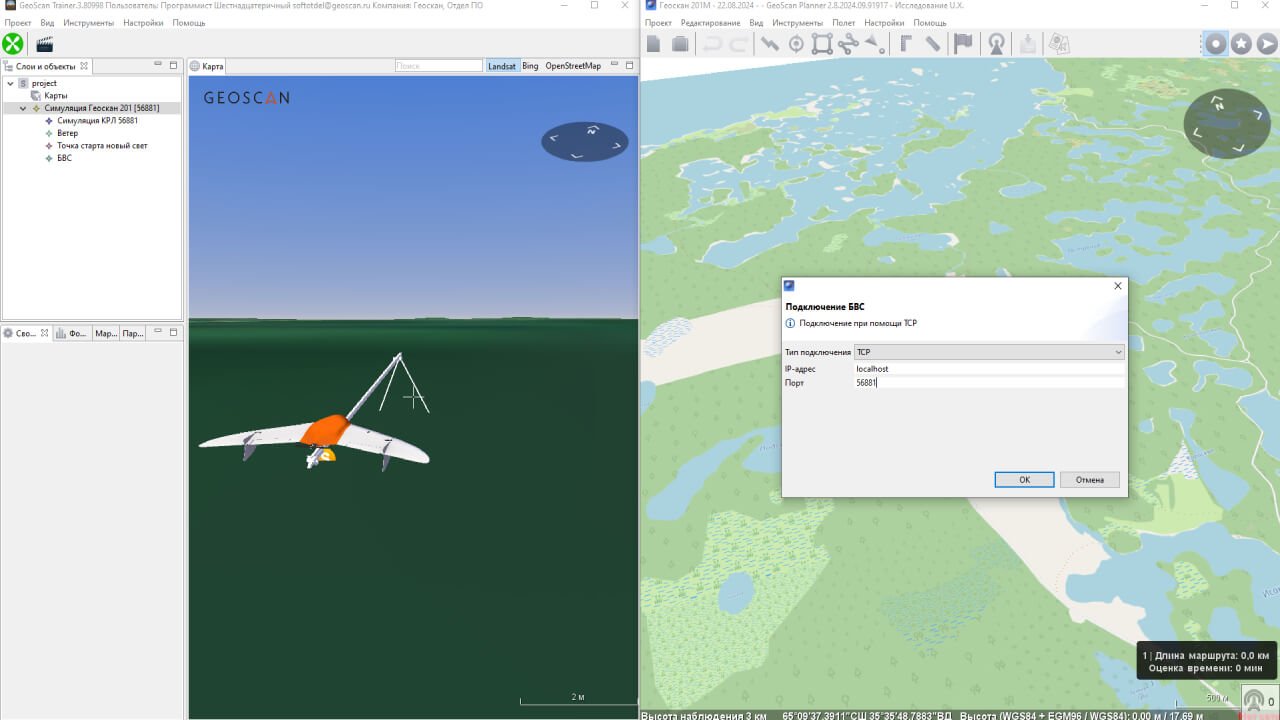Select the polyline route tool in Planner

point(770,43)
